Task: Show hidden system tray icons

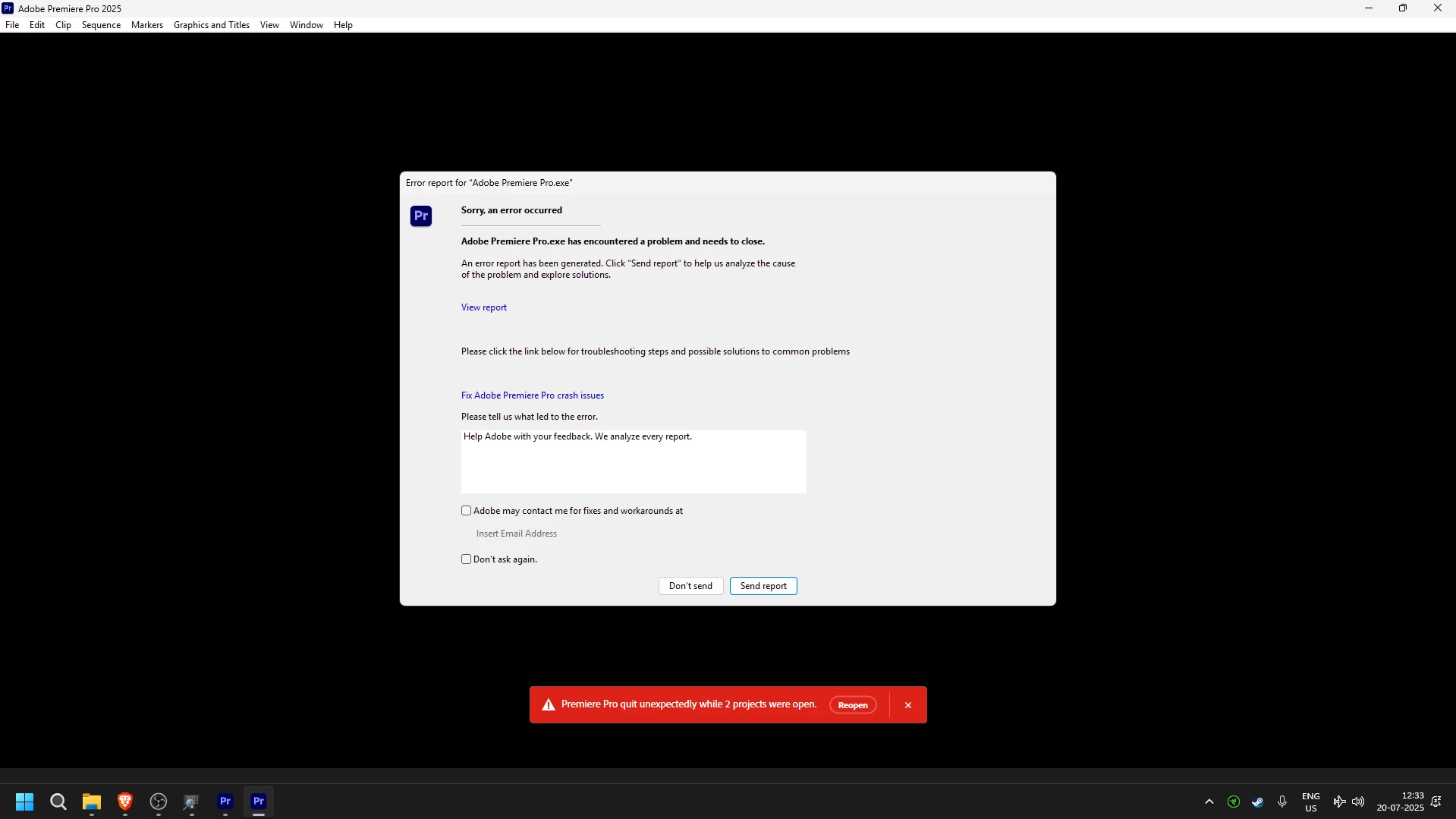Action: click(1209, 802)
